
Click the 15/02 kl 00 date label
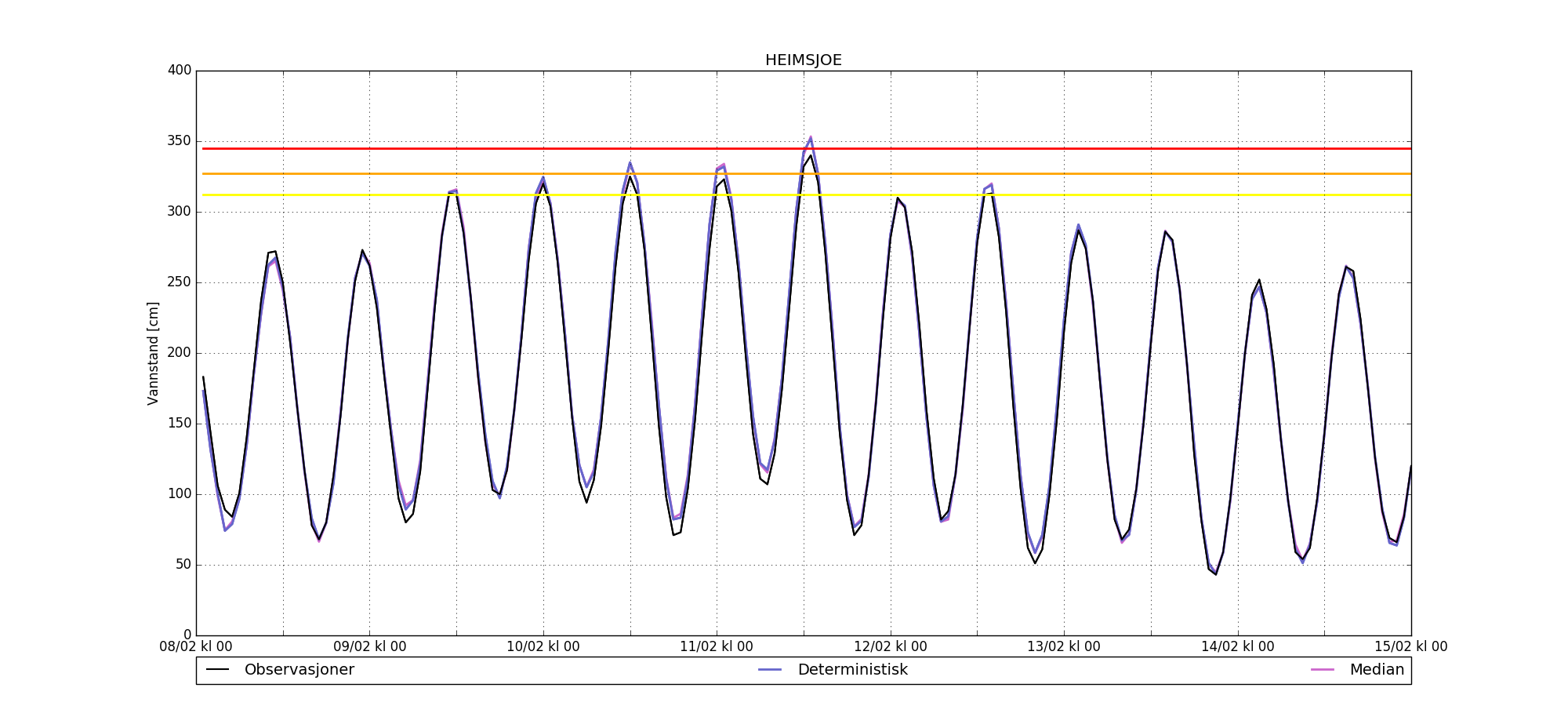[x=1411, y=647]
